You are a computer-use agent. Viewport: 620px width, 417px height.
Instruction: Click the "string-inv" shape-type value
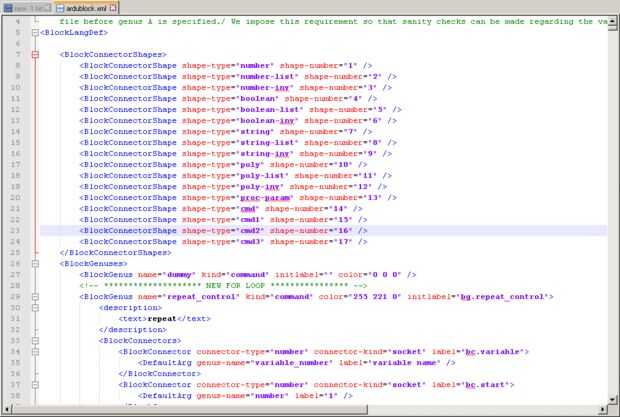(x=265, y=154)
